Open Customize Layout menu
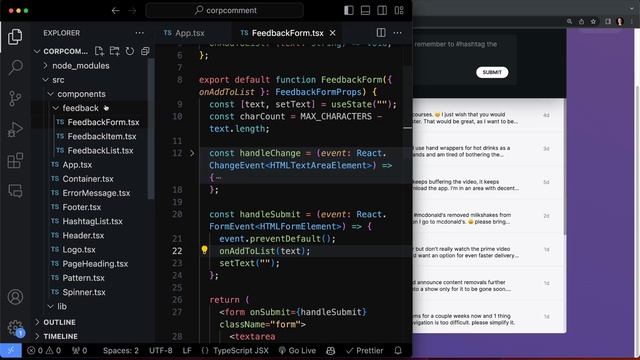 click(399, 11)
